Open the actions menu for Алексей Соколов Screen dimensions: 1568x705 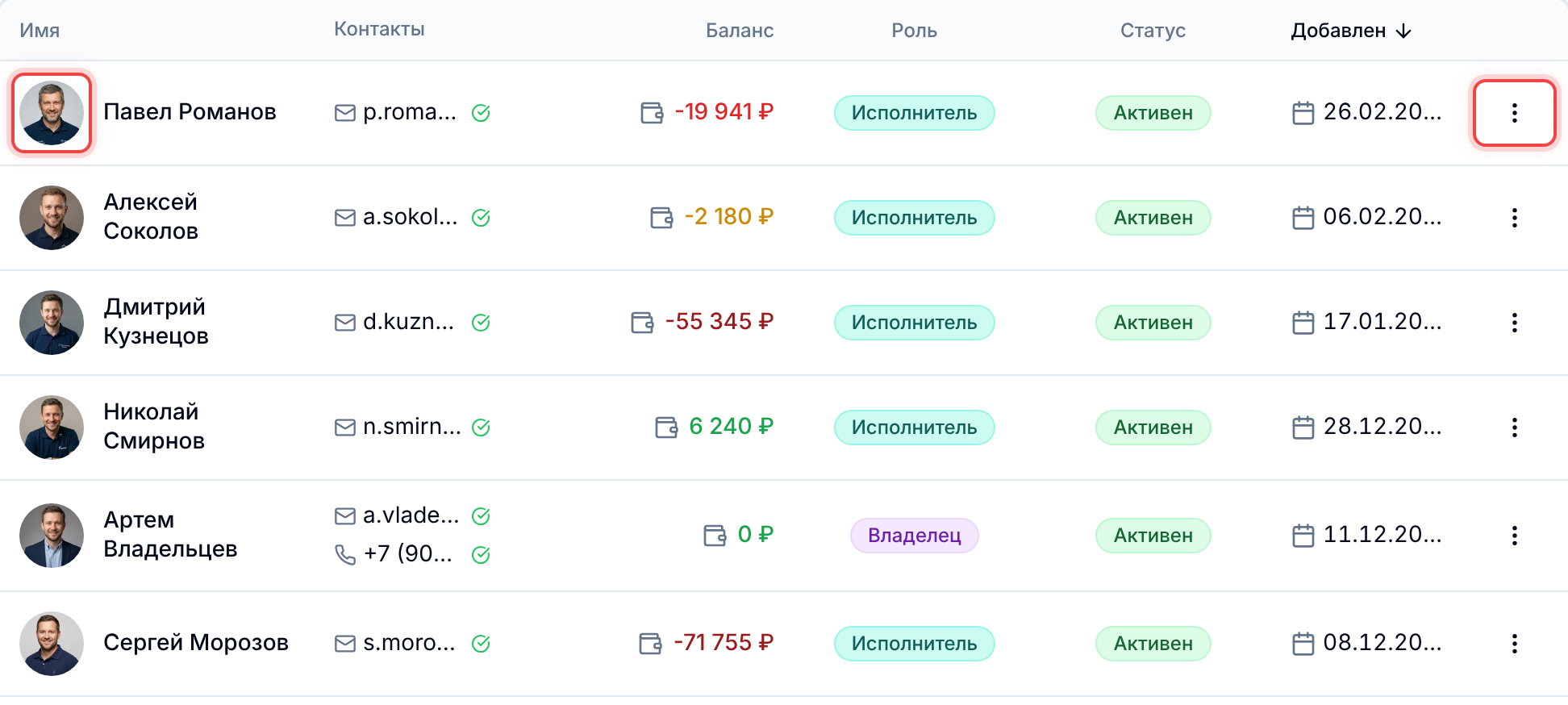(x=1514, y=218)
